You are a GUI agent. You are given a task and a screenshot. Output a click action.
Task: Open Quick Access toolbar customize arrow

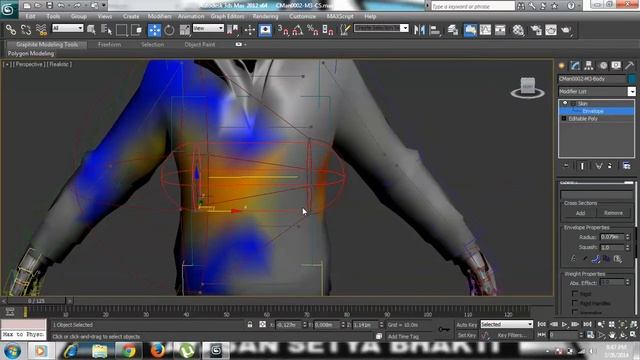click(x=104, y=5)
